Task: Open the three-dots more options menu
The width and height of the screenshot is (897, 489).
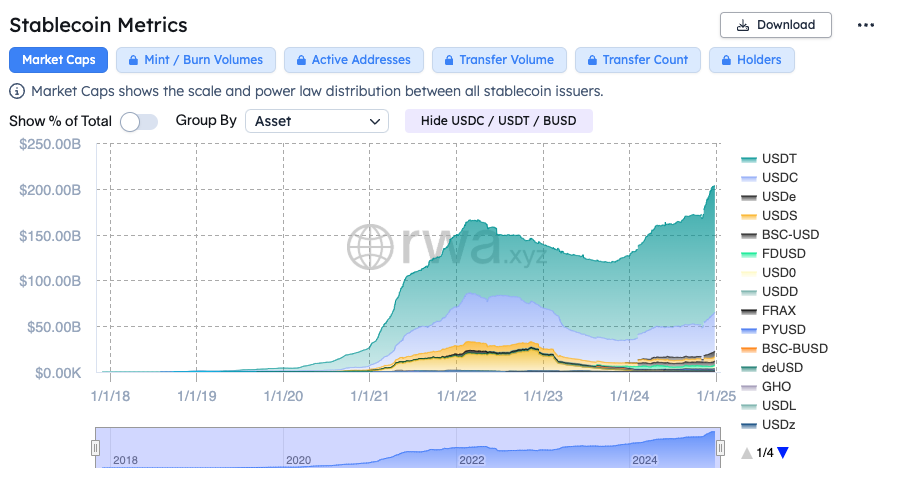Action: point(866,25)
